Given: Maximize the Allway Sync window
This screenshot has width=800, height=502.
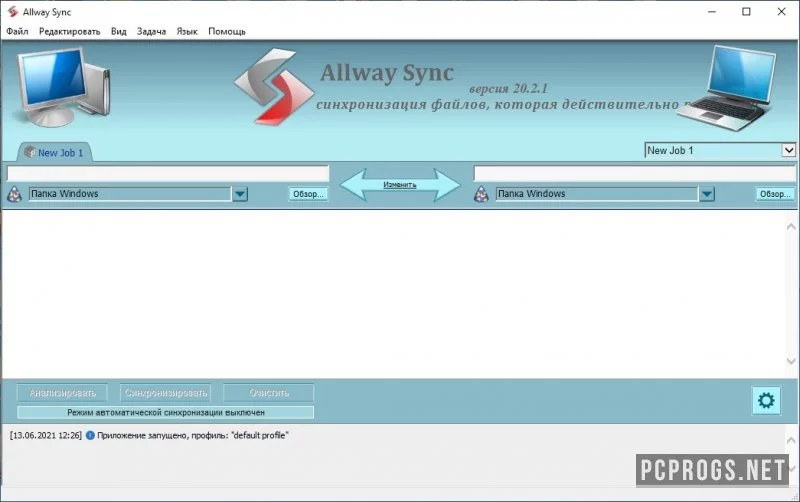Looking at the screenshot, I should pyautogui.click(x=746, y=12).
